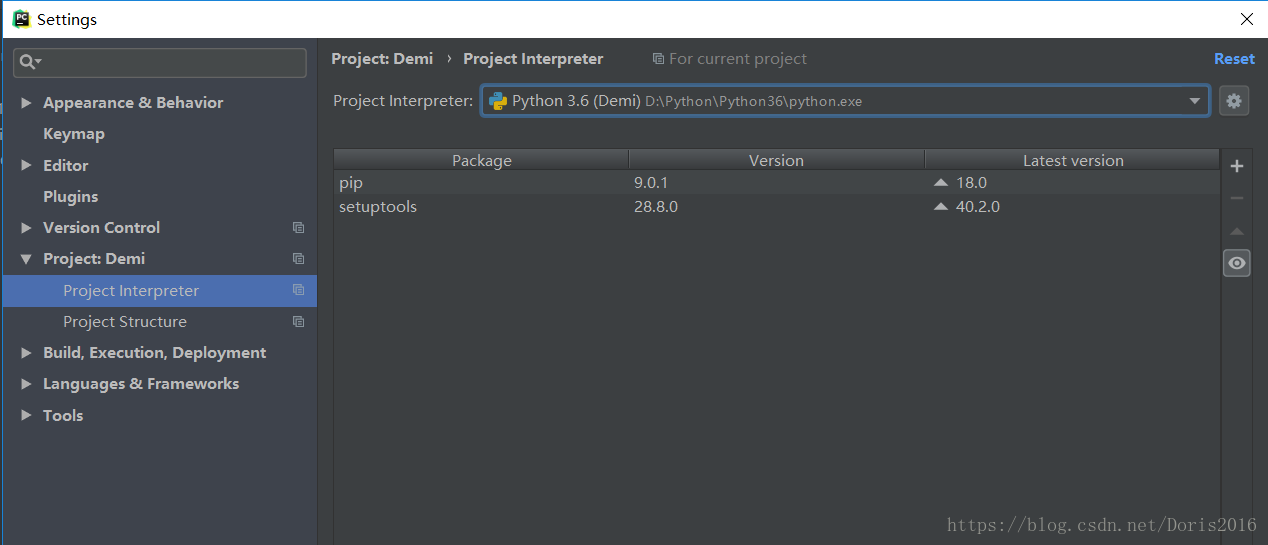Click the gear icon next to the interpreter dropdown
The image size is (1268, 545).
coord(1234,101)
